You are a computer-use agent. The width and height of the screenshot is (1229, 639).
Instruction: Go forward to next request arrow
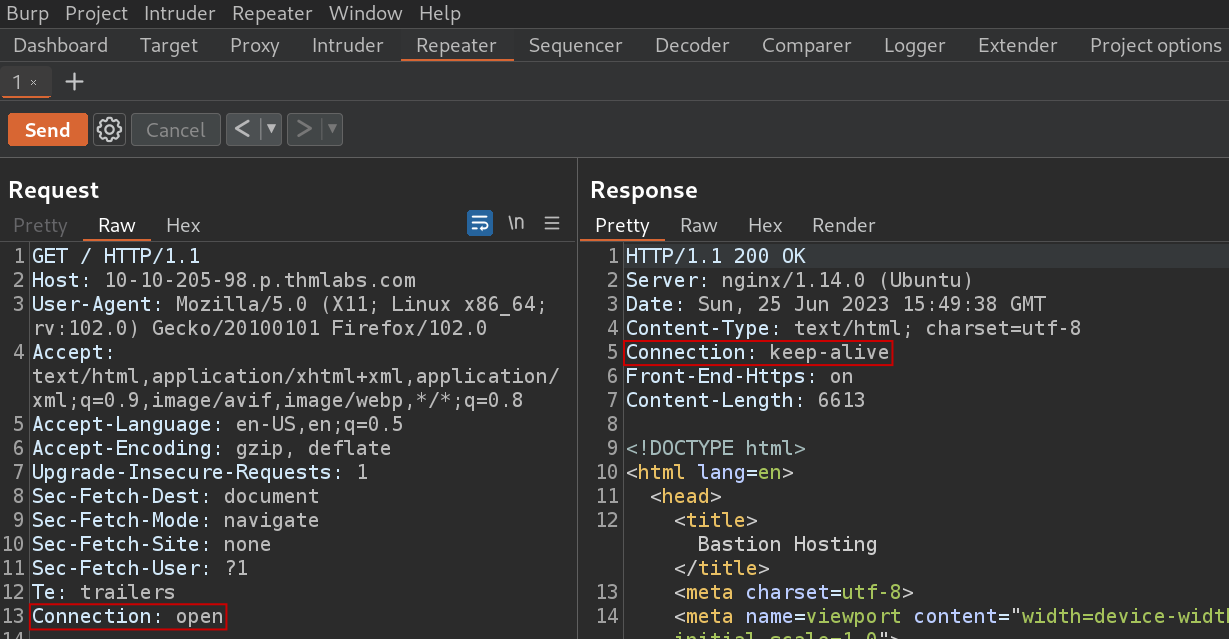coord(304,129)
